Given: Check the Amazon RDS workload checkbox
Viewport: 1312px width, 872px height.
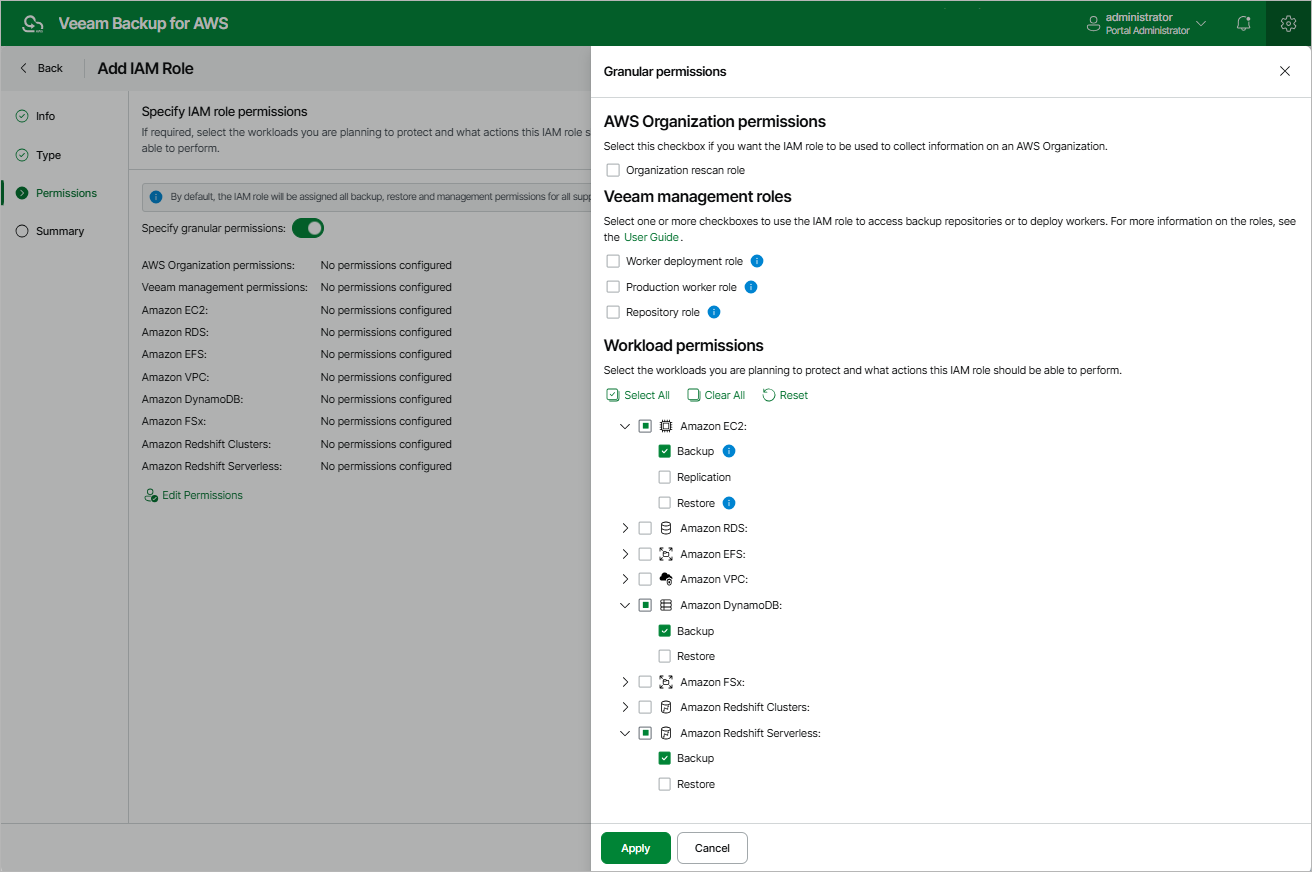Looking at the screenshot, I should pos(645,528).
